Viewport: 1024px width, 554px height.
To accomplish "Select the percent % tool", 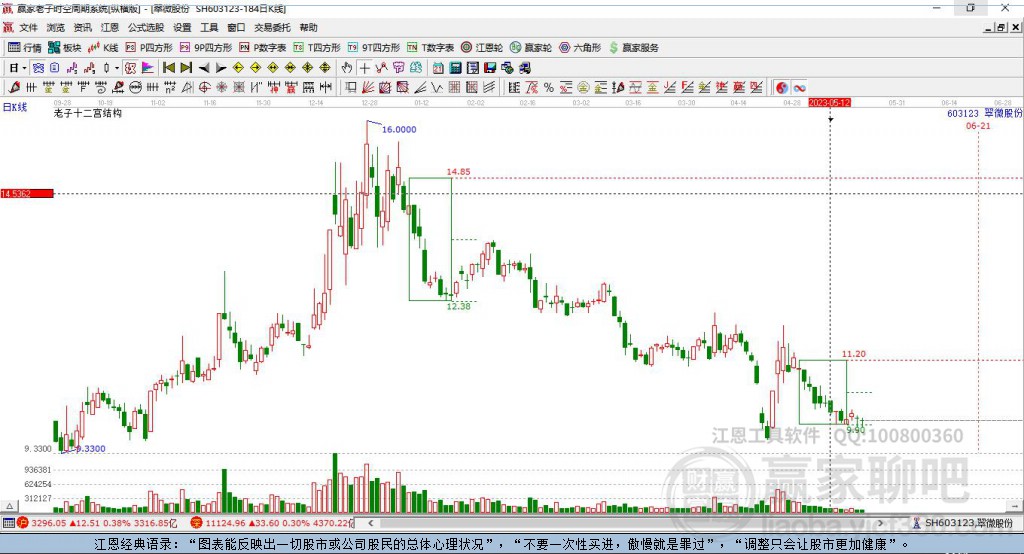I will 549,88.
